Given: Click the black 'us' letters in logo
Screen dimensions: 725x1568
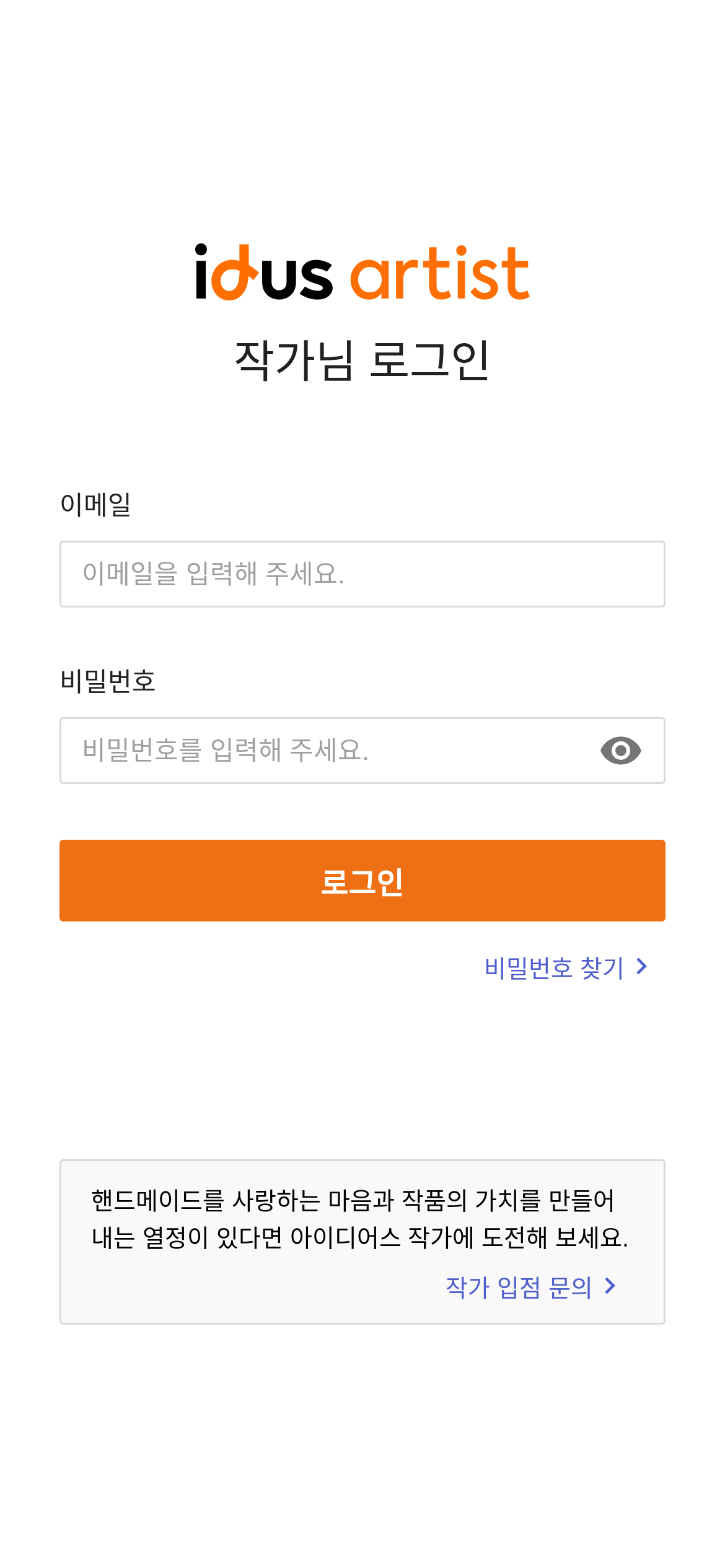Looking at the screenshot, I should point(297,279).
